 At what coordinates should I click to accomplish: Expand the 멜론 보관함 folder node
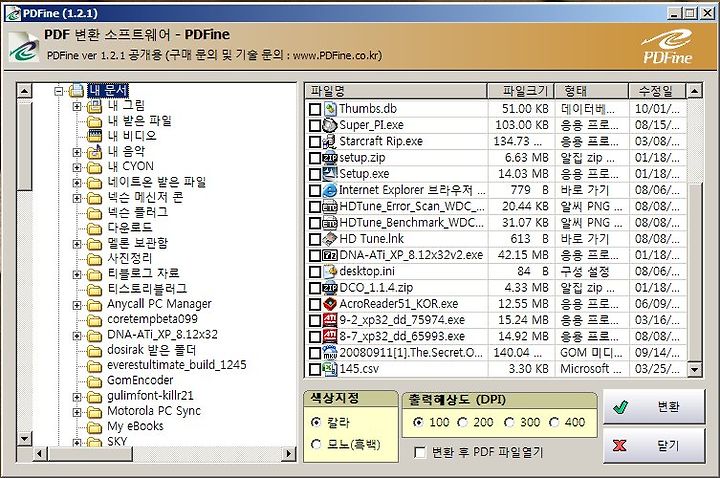pos(77,244)
